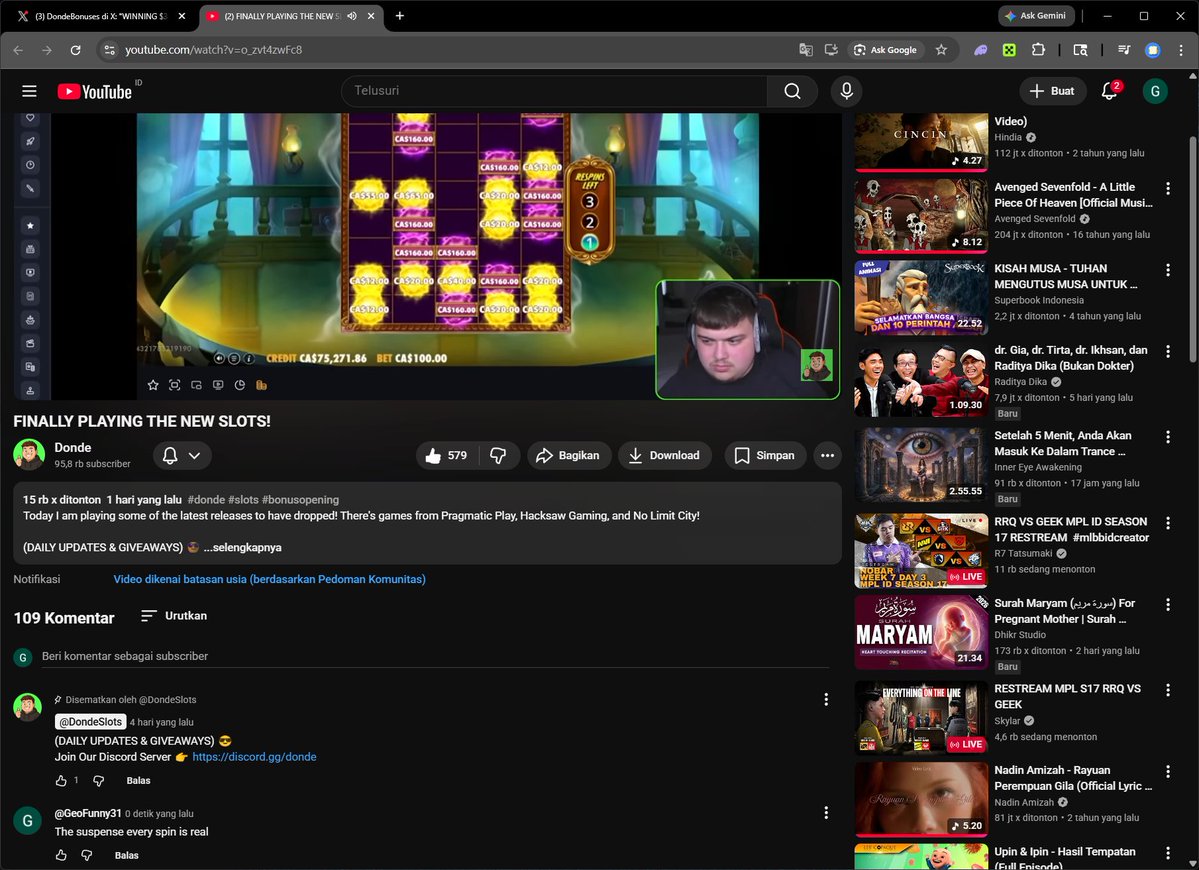
Task: Open Surah Maryam video thumbnail
Action: click(x=921, y=632)
